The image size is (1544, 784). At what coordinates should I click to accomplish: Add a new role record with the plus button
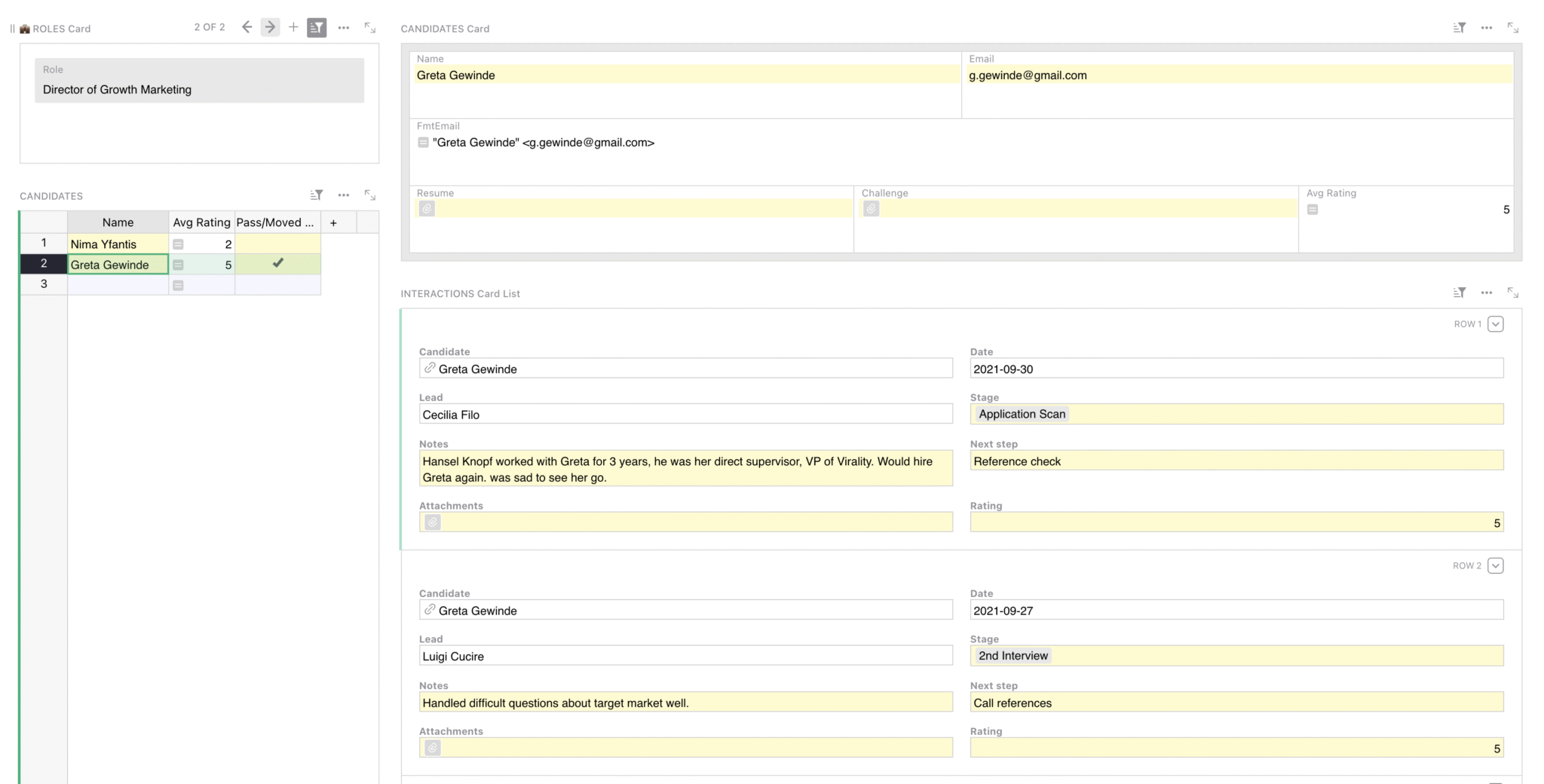pos(293,26)
